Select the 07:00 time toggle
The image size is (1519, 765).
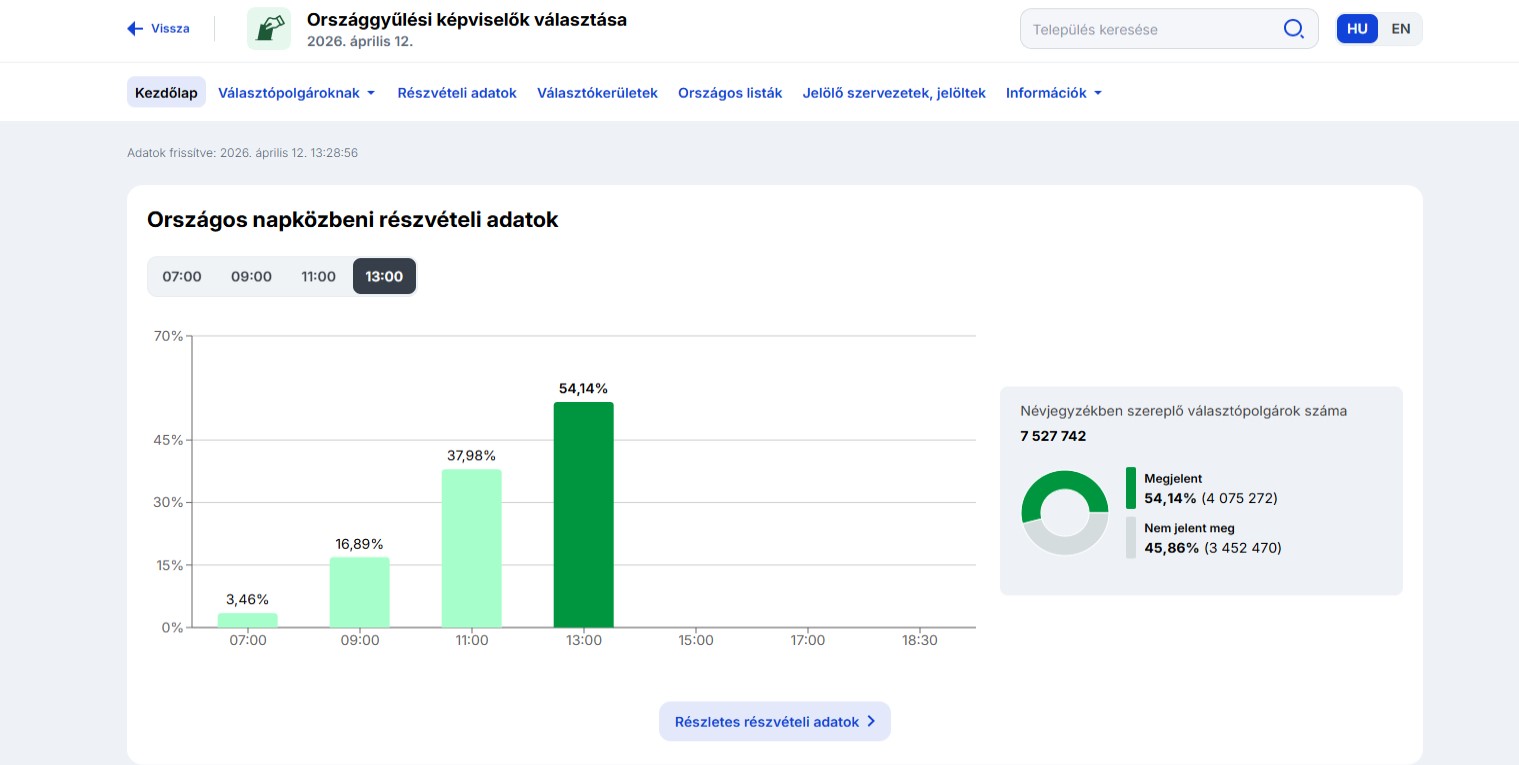[x=182, y=277]
